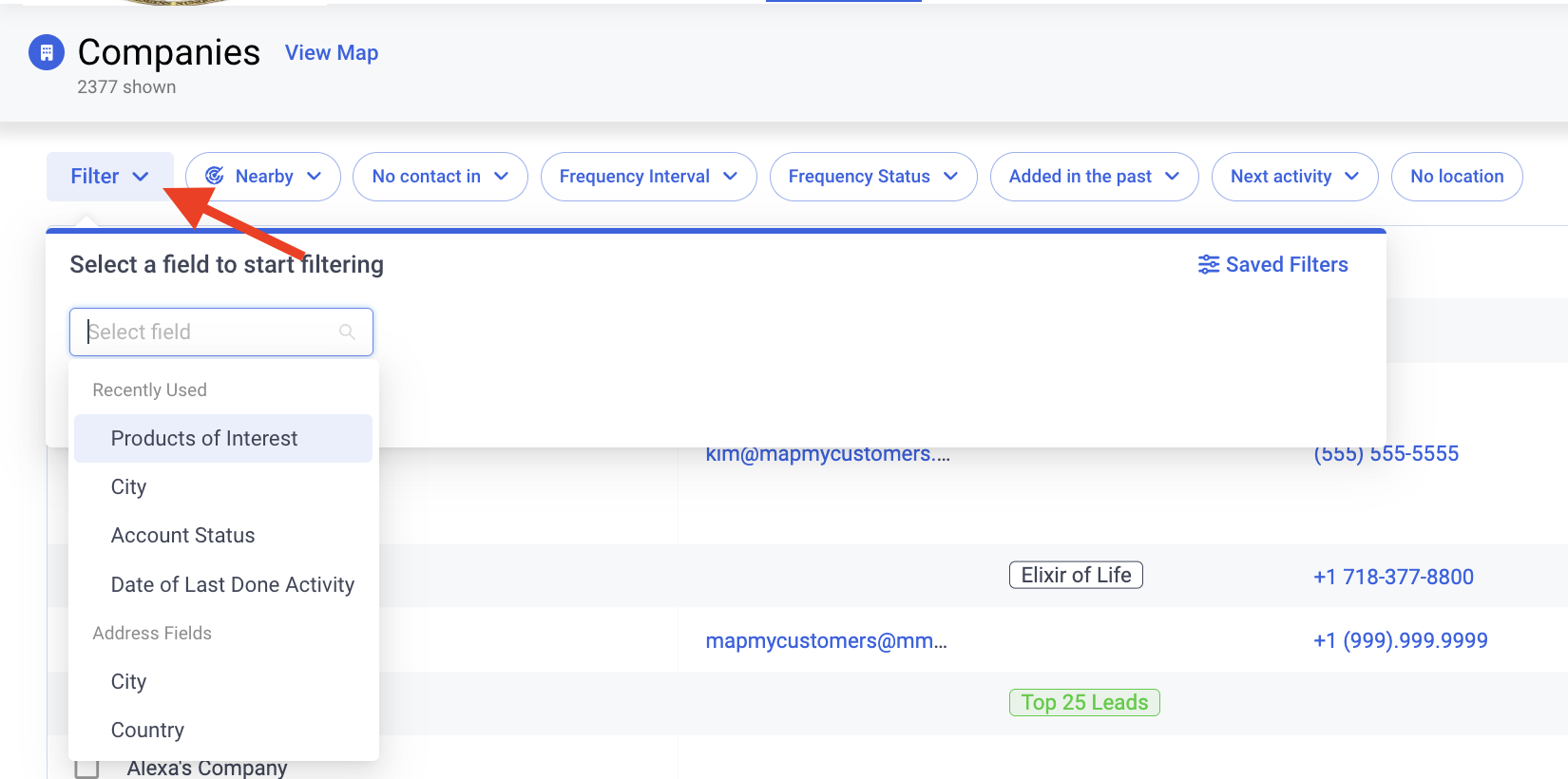
Task: Click the 2377 shown count text
Action: click(x=126, y=86)
